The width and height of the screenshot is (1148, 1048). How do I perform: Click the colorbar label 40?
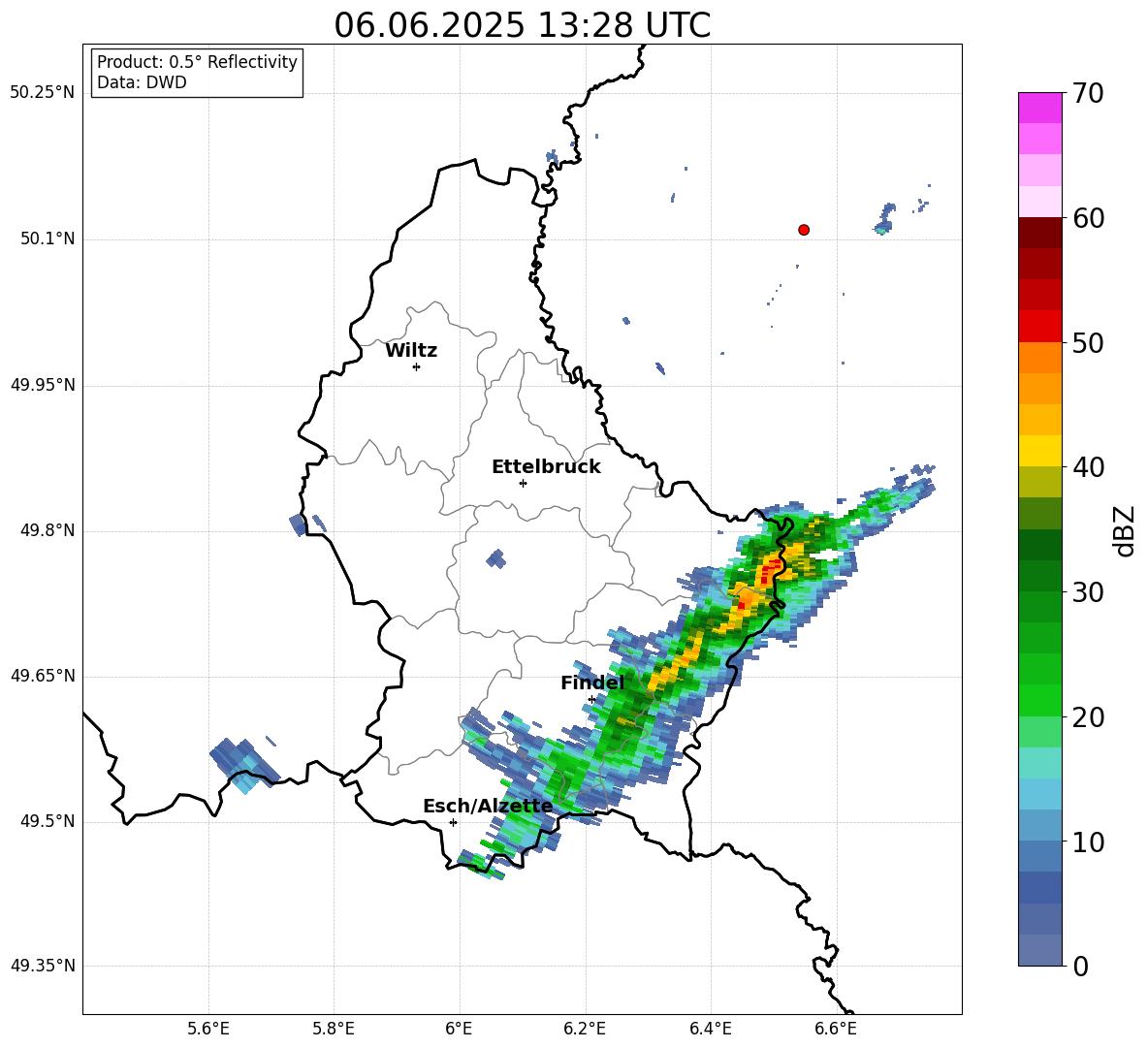coord(1088,467)
